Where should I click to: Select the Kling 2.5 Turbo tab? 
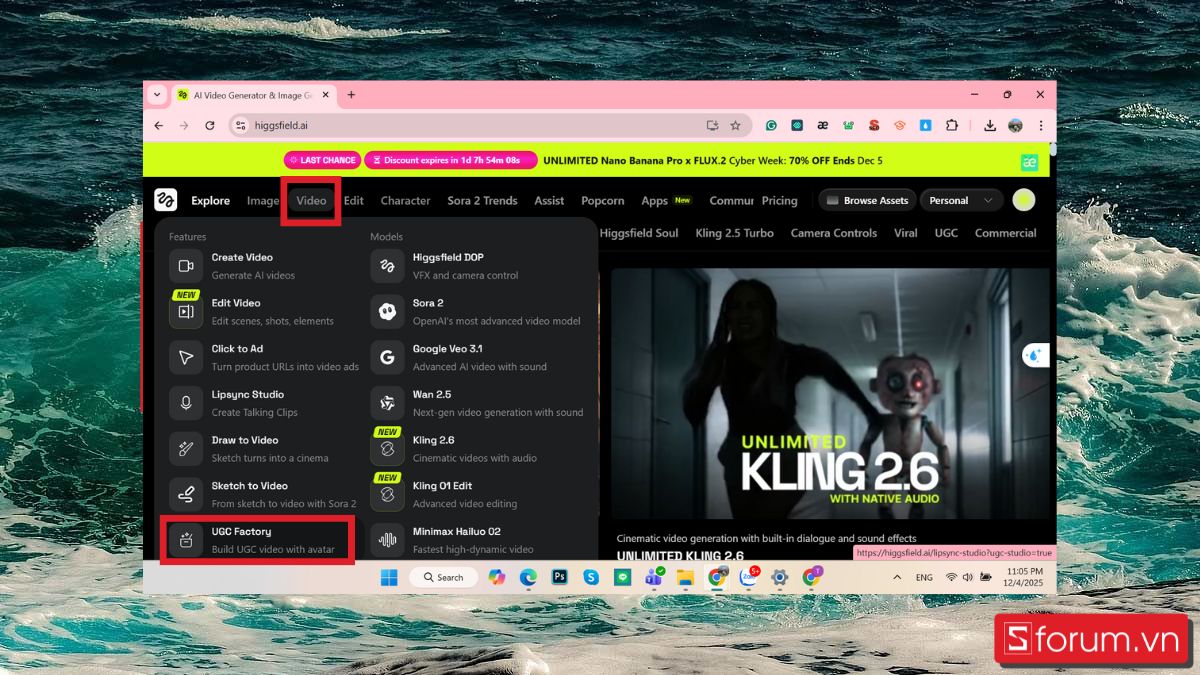pos(734,233)
